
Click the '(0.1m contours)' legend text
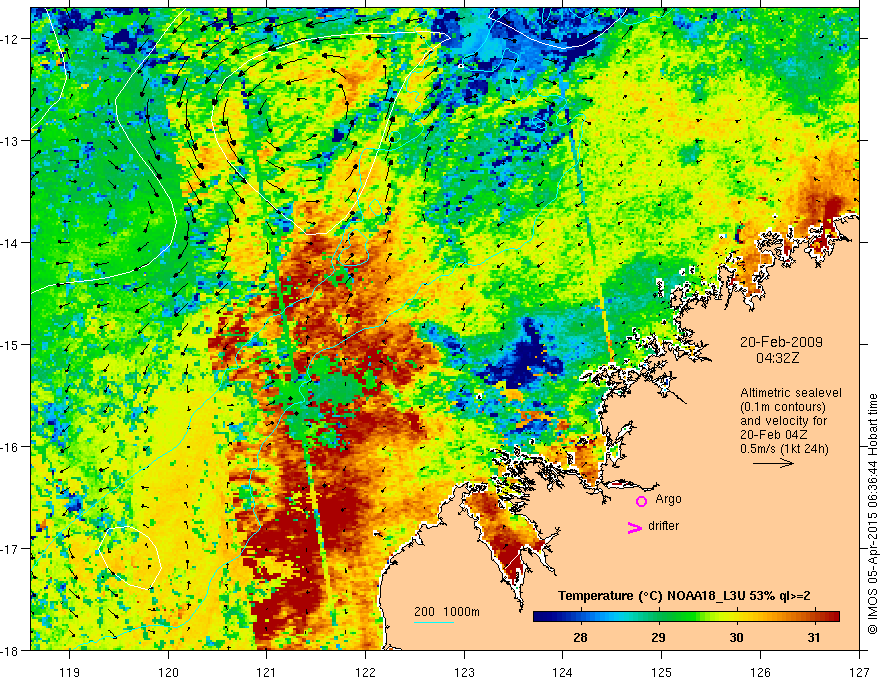[783, 407]
